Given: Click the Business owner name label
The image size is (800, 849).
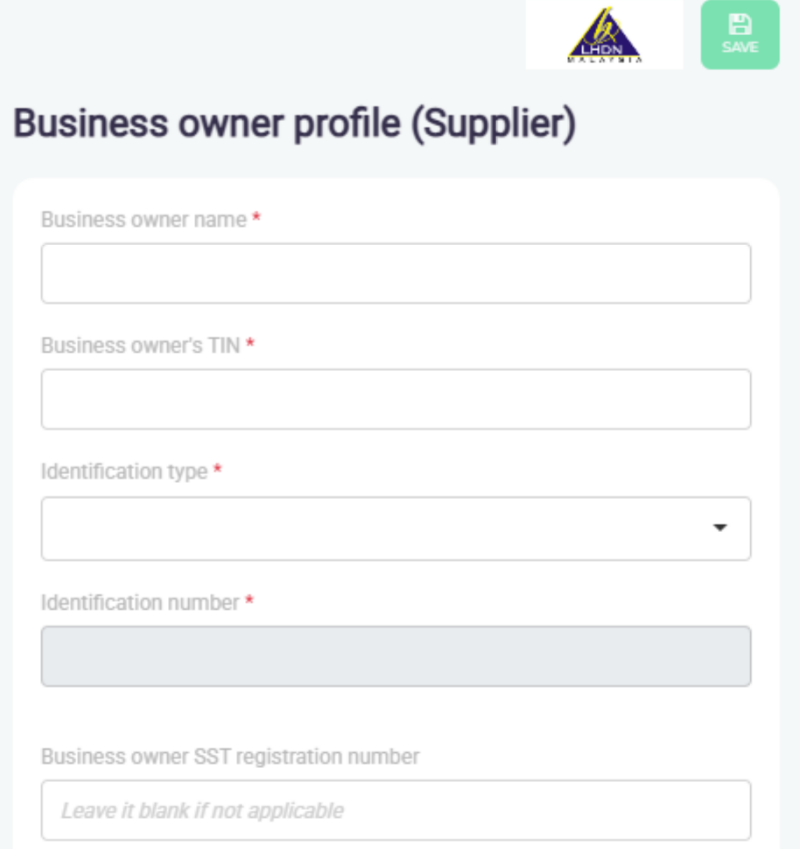Looking at the screenshot, I should [x=143, y=220].
